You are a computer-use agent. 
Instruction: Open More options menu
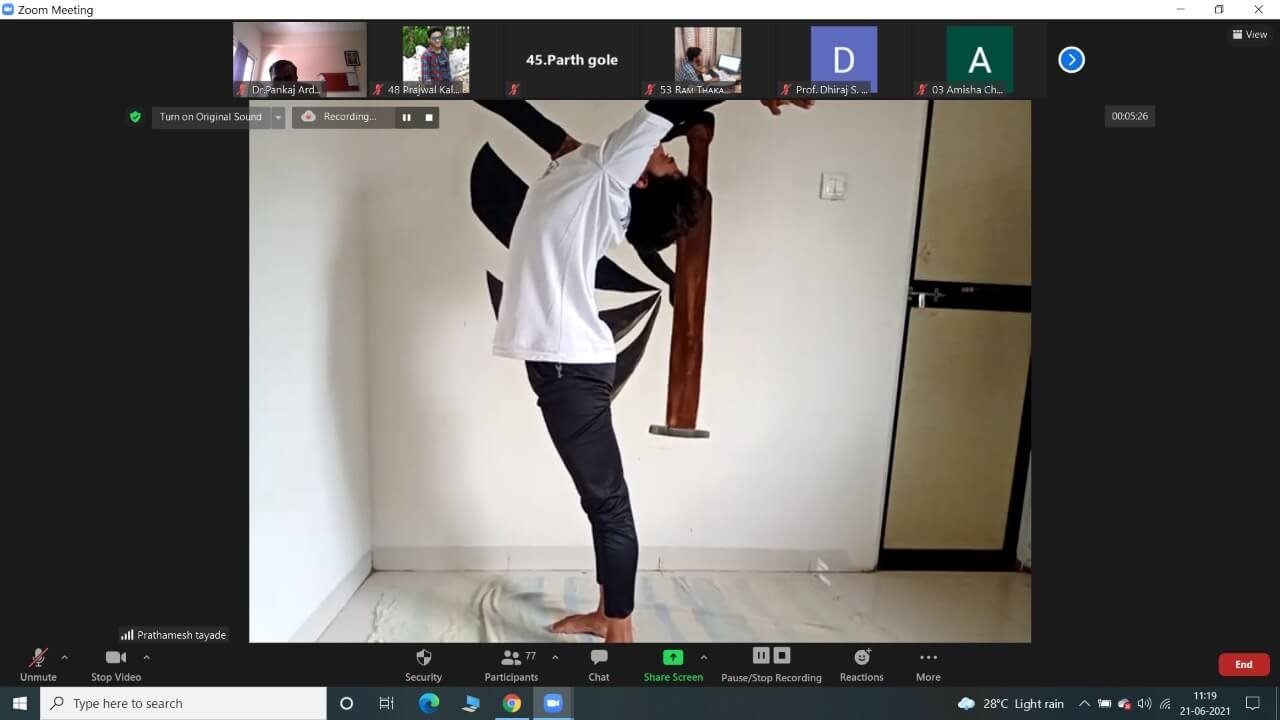pos(928,664)
